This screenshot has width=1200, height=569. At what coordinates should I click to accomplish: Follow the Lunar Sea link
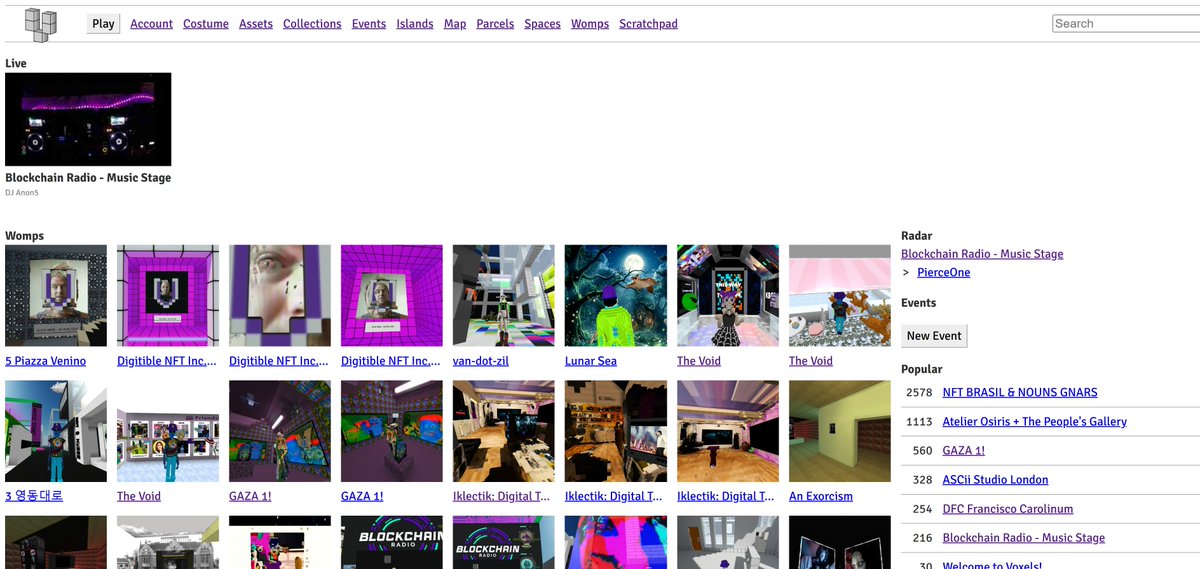591,361
